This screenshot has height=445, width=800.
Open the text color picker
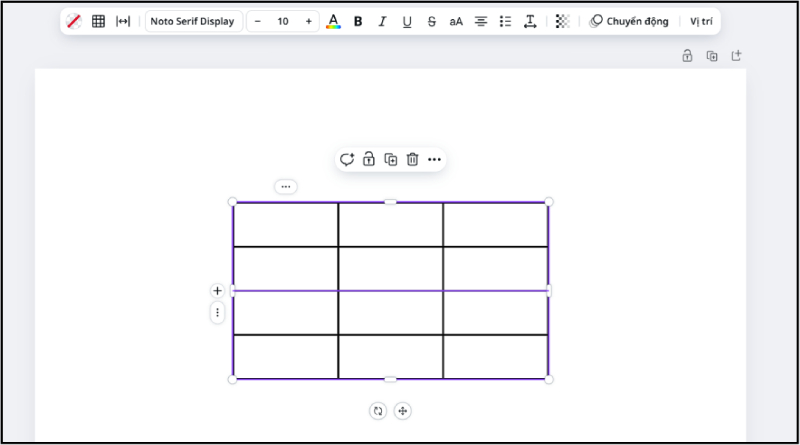pyautogui.click(x=333, y=21)
